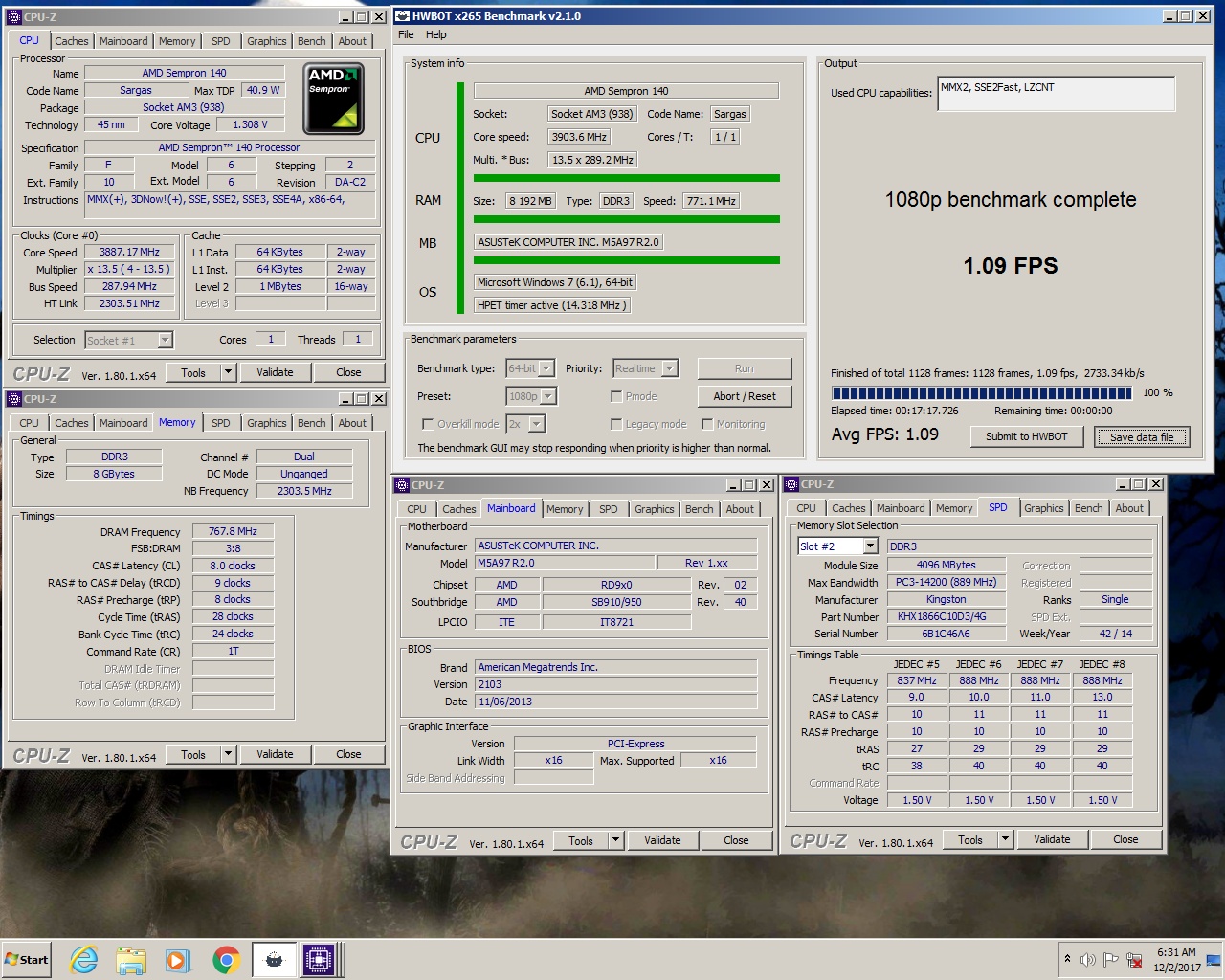Click green bar below the CPU section
The width and height of the screenshot is (1225, 980).
(x=626, y=178)
